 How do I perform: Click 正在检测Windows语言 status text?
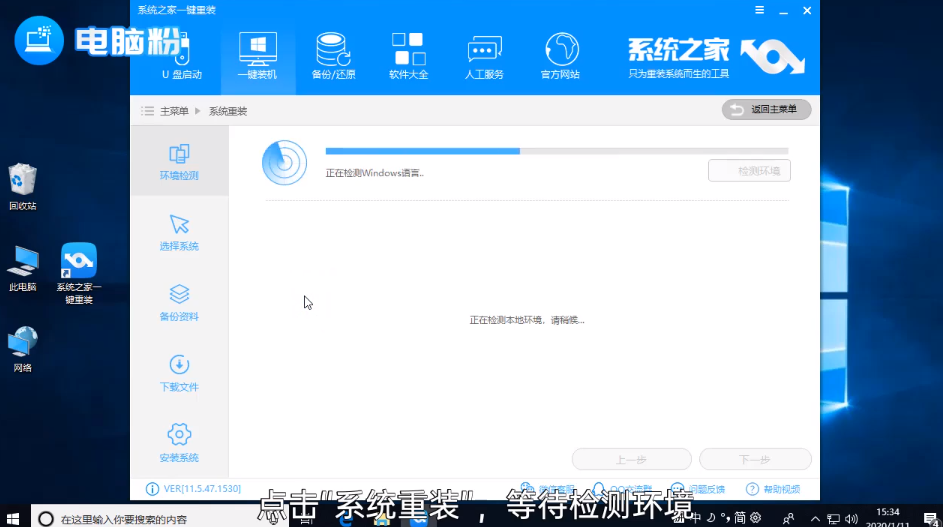coord(375,173)
